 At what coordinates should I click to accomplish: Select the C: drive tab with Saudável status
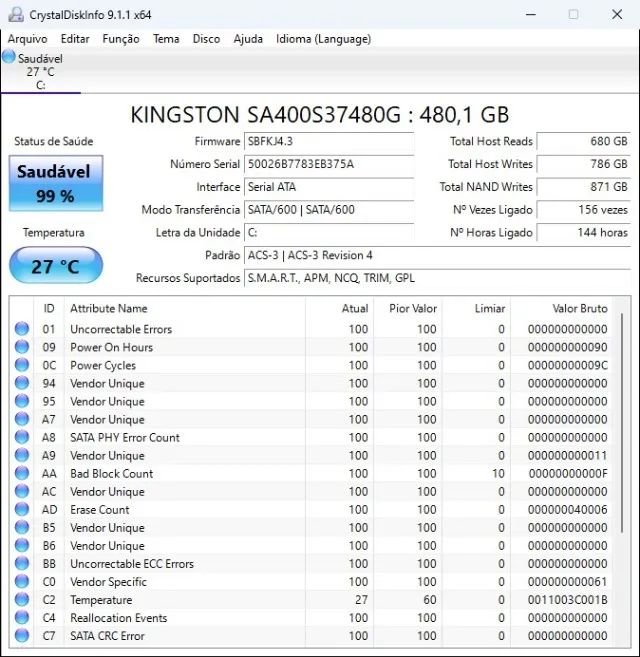coord(40,71)
